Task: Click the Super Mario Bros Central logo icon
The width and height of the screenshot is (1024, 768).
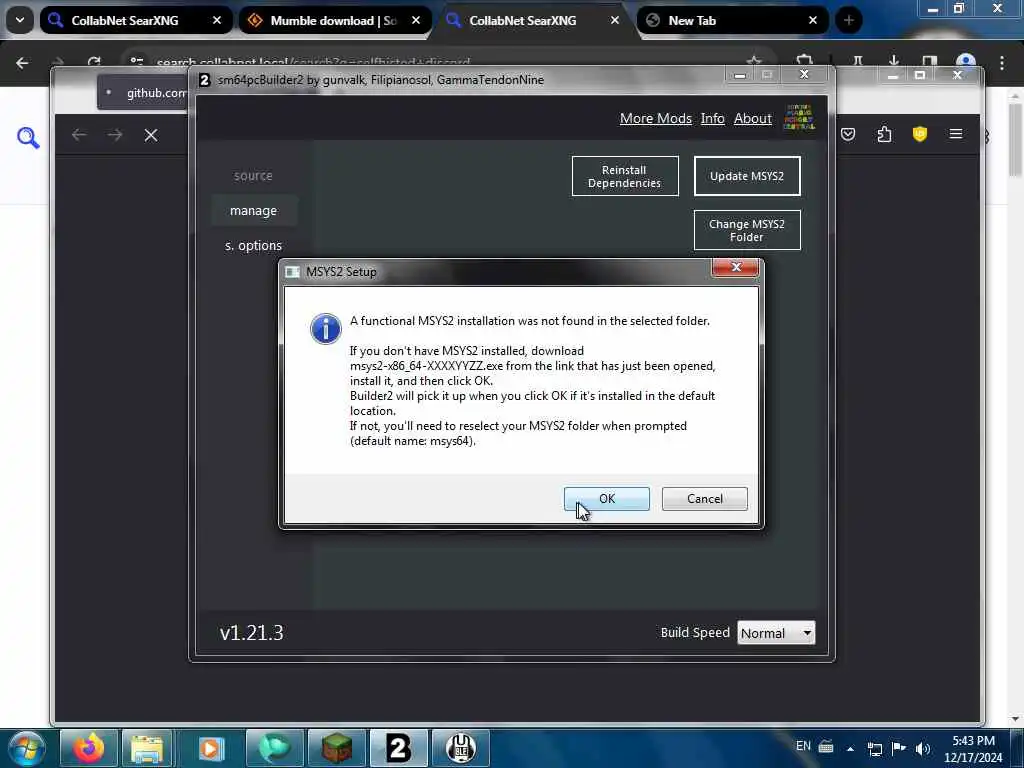Action: pos(799,118)
